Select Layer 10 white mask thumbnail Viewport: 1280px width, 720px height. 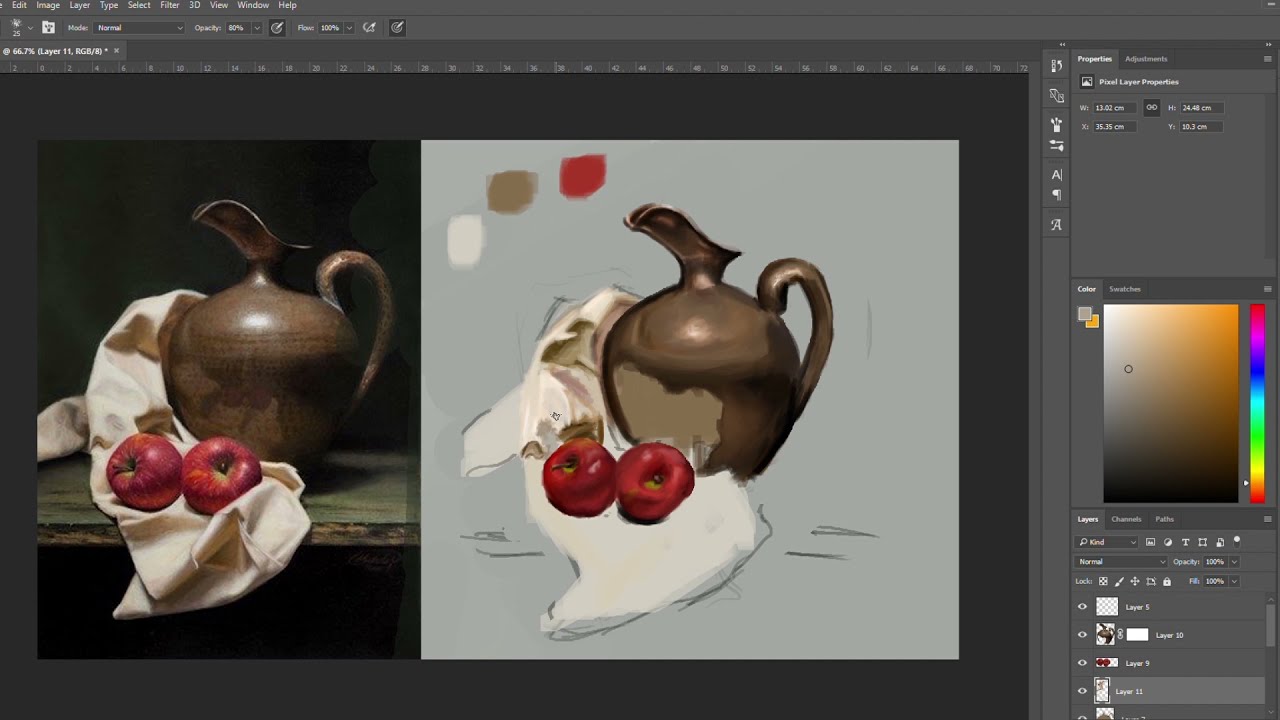click(x=1137, y=635)
